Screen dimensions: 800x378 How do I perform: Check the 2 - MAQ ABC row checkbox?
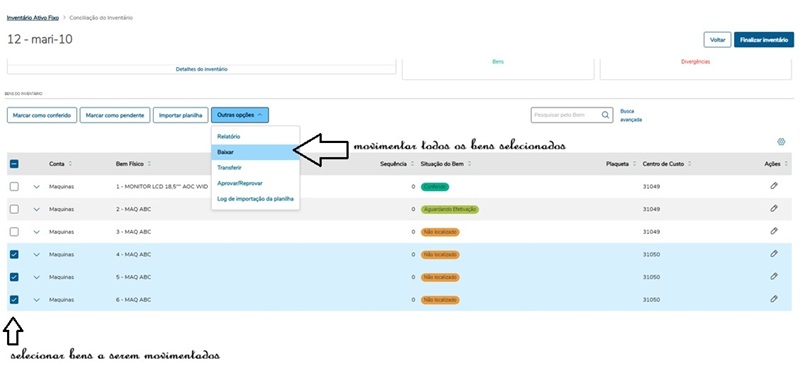click(x=14, y=209)
